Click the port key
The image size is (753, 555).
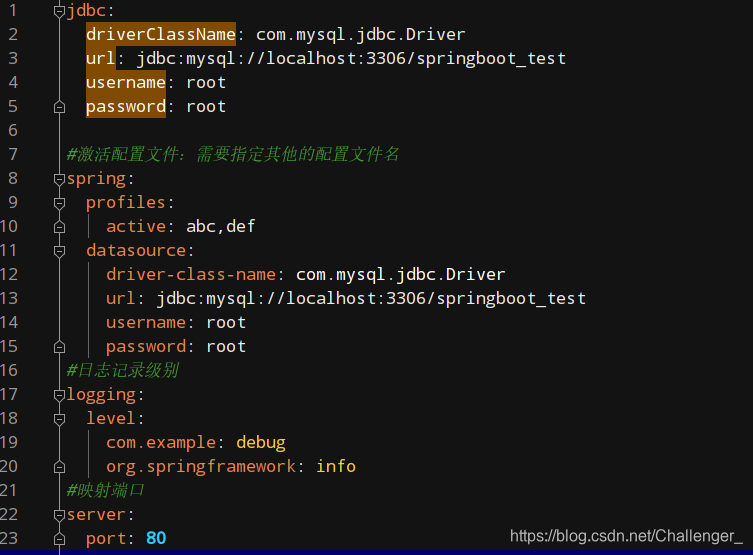click(106, 539)
